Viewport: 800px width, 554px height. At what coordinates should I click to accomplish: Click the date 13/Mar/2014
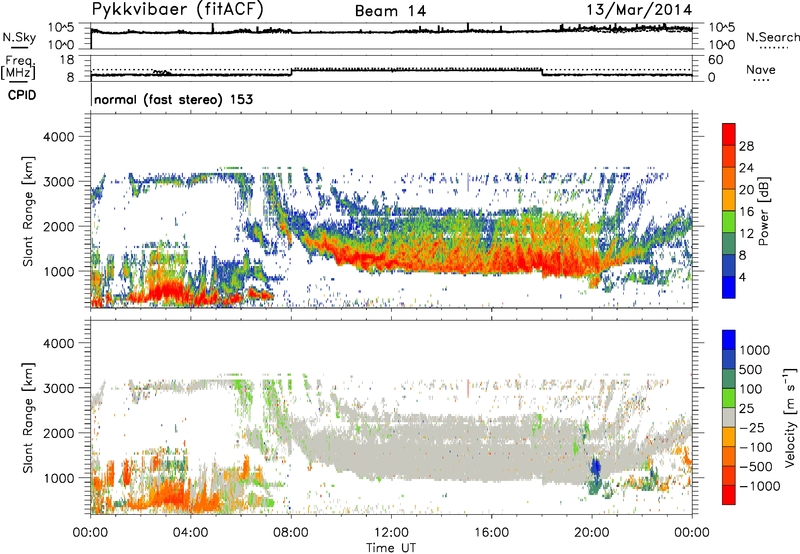click(x=639, y=9)
